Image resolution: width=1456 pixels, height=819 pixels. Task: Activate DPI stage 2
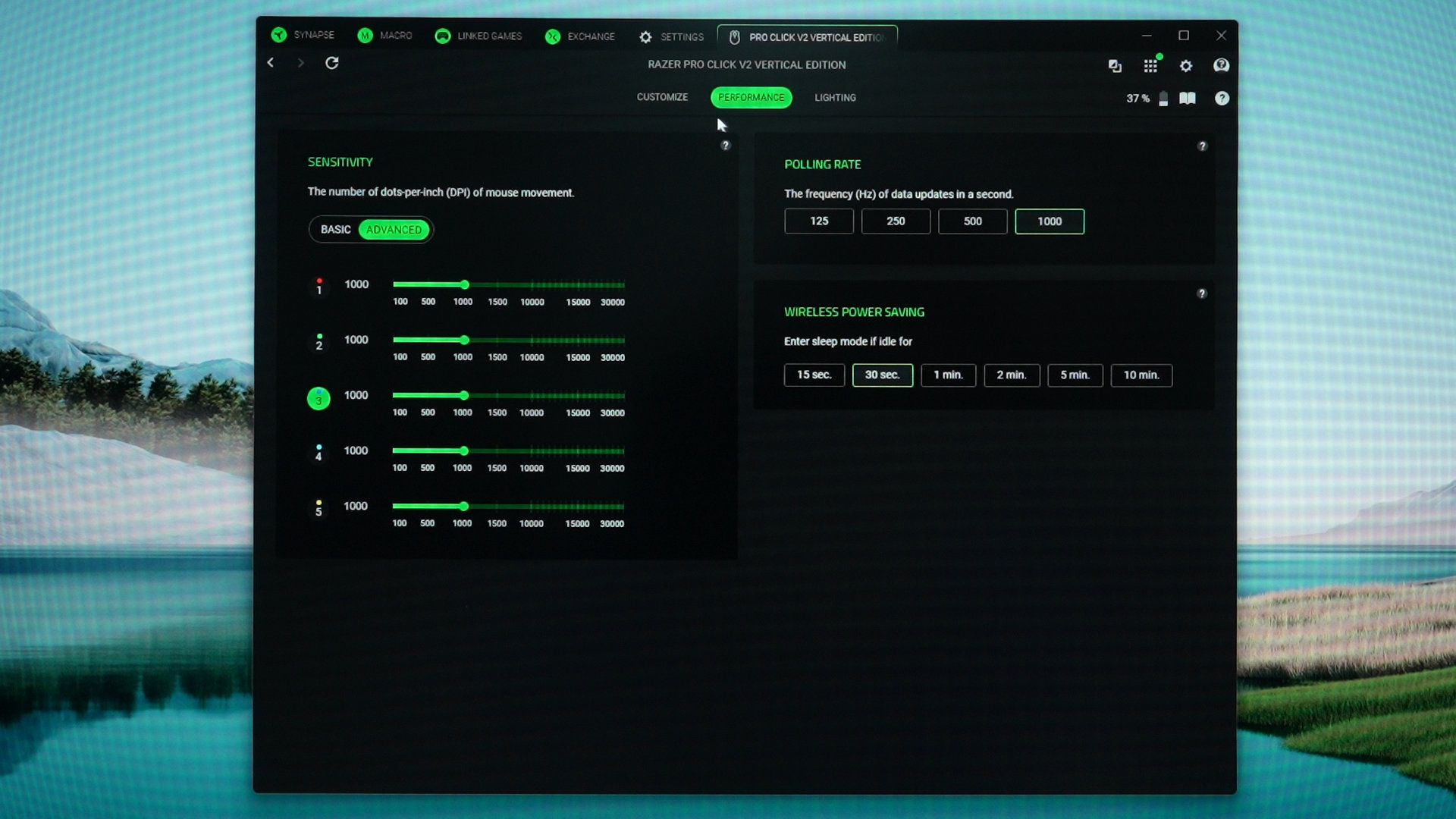tap(319, 342)
